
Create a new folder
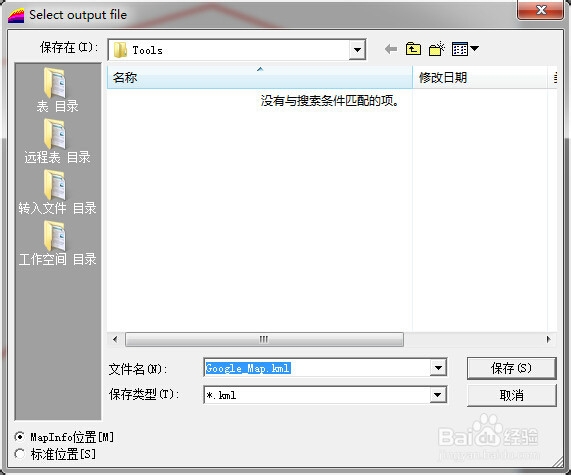(x=437, y=49)
